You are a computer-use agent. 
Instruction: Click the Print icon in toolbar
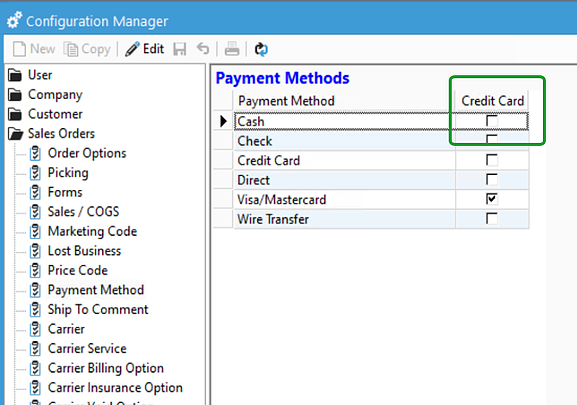coord(232,49)
